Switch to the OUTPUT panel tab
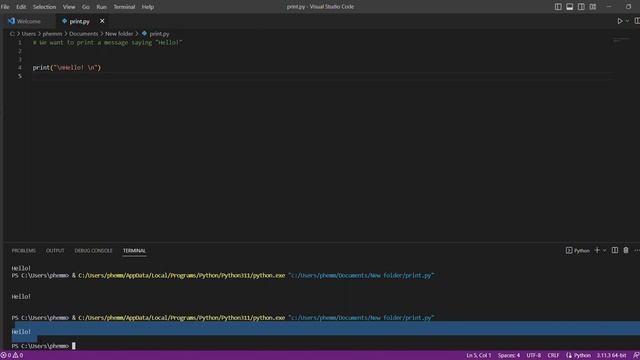Viewport: 640px width, 360px height. coord(55,251)
